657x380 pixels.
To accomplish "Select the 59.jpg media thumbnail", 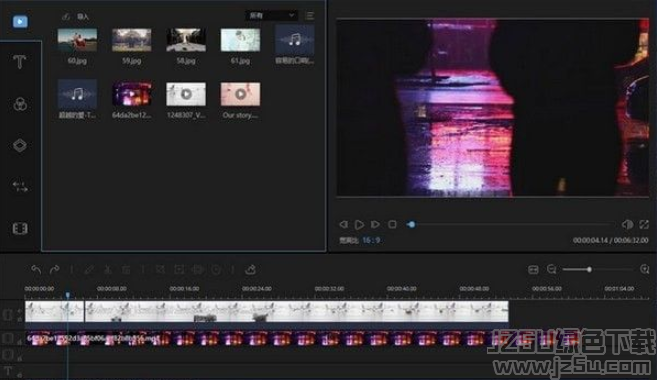I will coord(132,40).
